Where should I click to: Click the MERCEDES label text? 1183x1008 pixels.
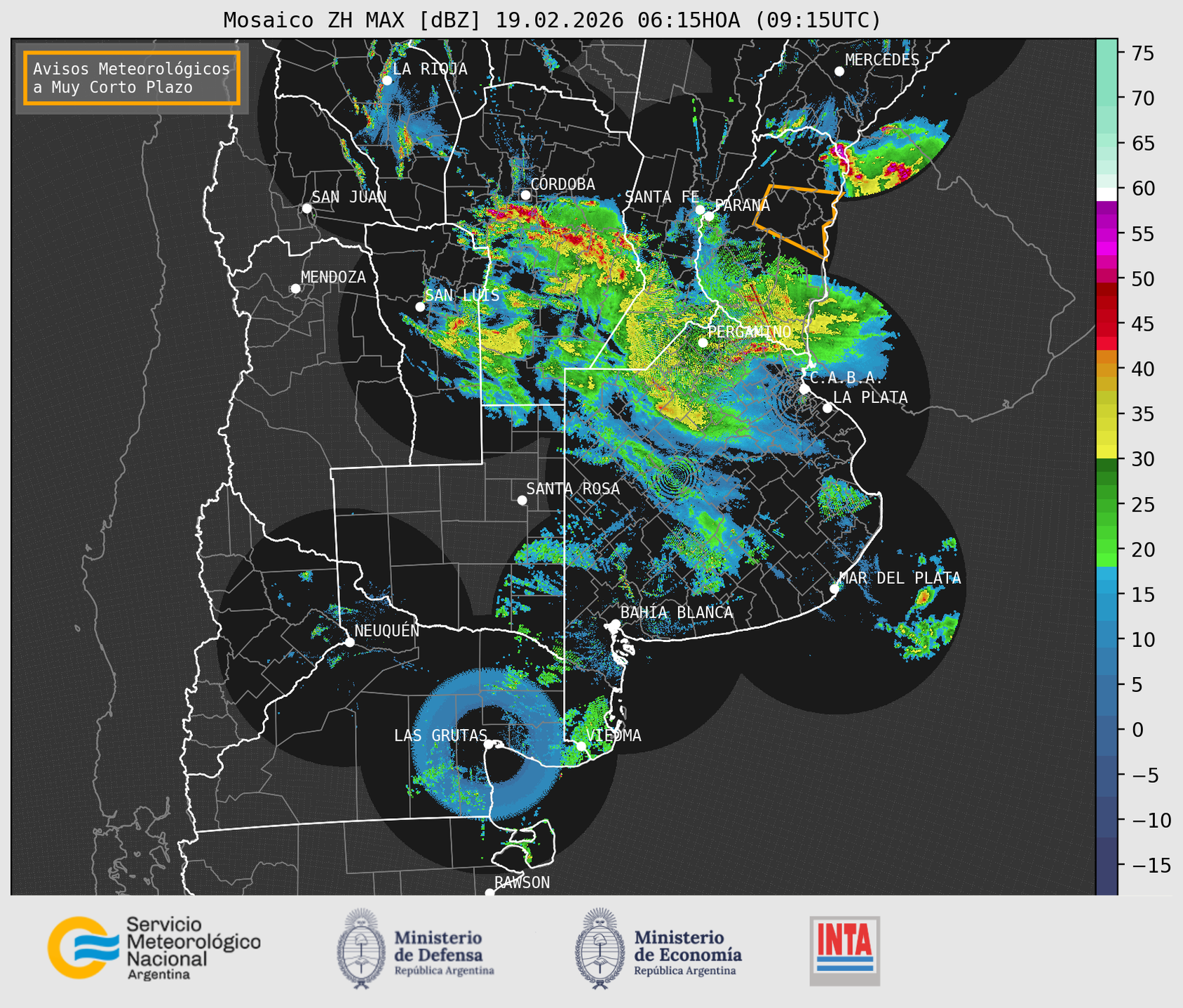click(882, 60)
